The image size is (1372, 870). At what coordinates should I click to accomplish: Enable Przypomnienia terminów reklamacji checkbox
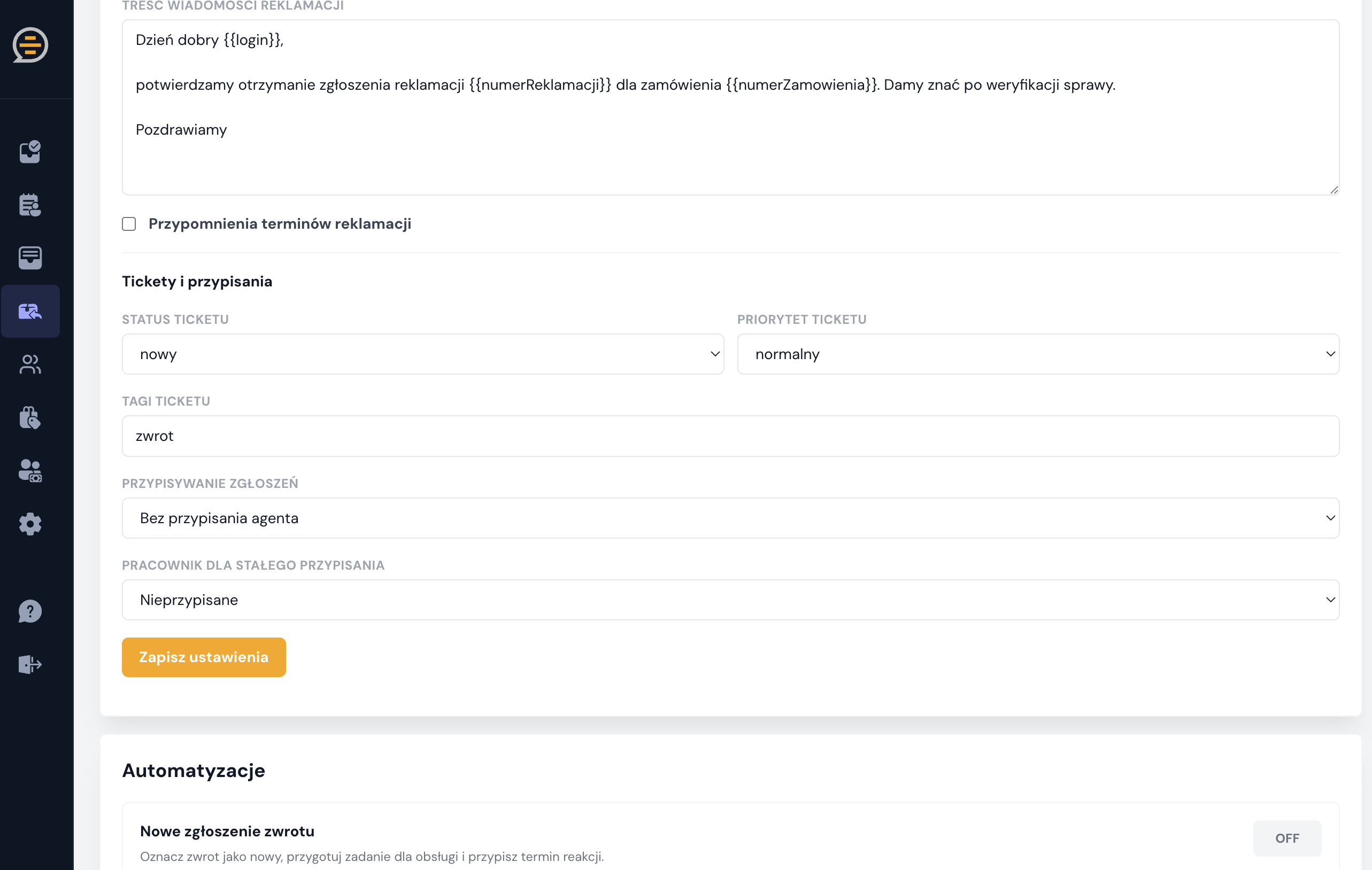pos(129,224)
